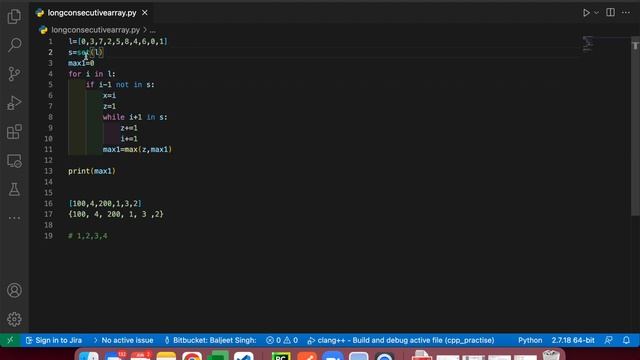Screen dimensions: 640x360
Task: Close the longconsecutivearray.py tab
Action: [x=144, y=13]
